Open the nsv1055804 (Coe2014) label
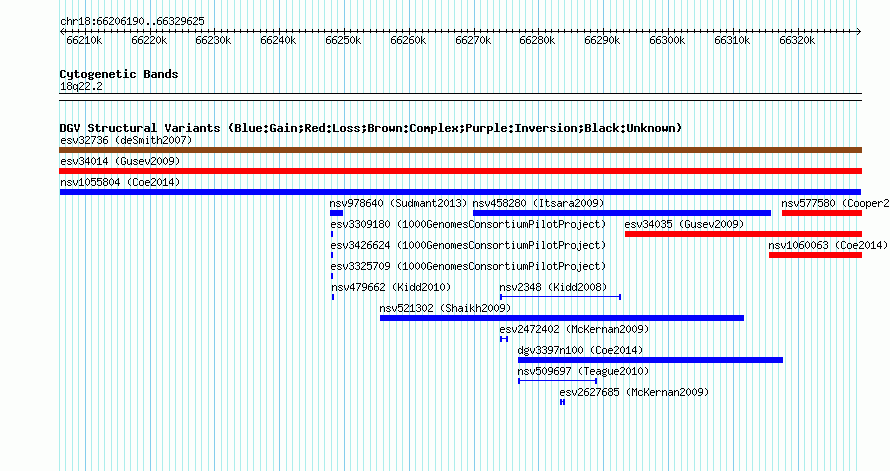This screenshot has width=890, height=471. [x=120, y=182]
